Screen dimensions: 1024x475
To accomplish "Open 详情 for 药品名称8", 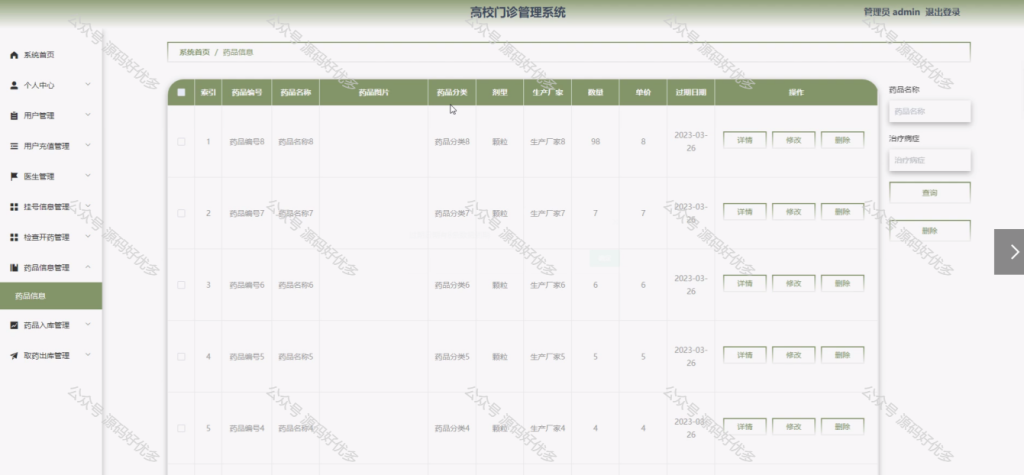I will click(744, 140).
